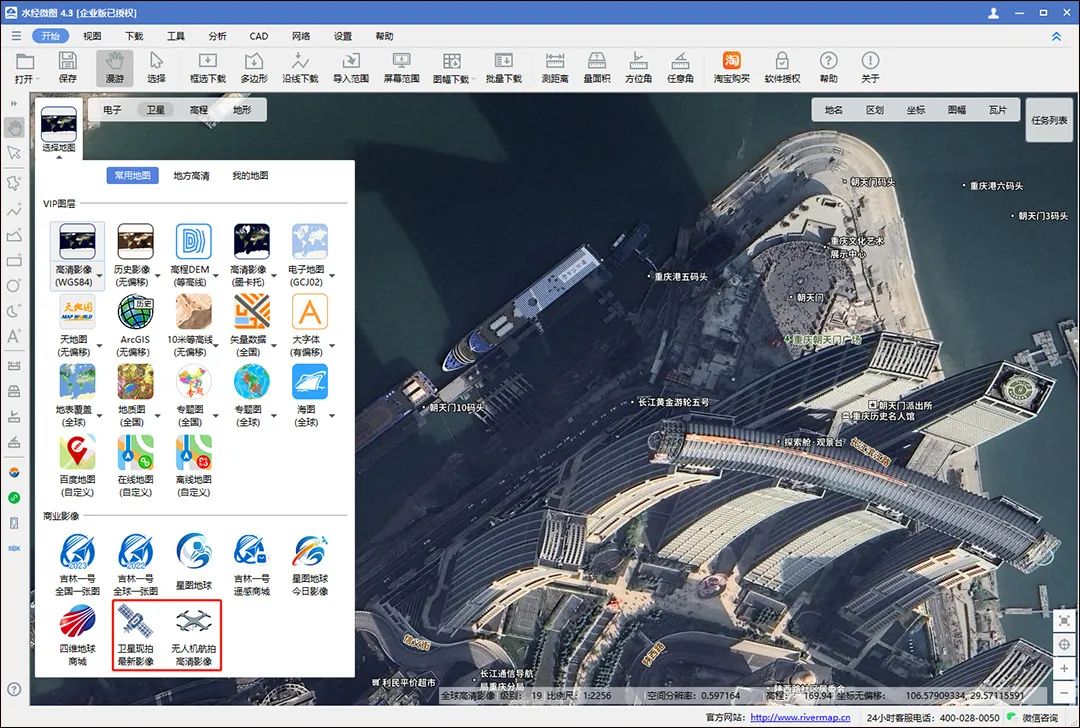Click the zoom out minus button
This screenshot has width=1080, height=728.
pos(1064,692)
